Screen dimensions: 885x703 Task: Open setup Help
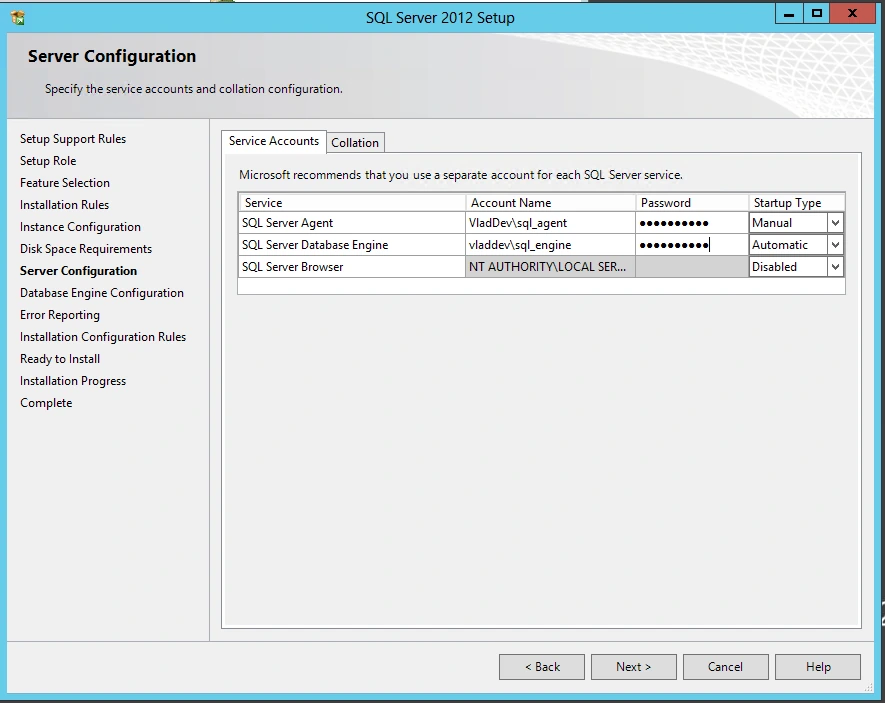pos(818,667)
